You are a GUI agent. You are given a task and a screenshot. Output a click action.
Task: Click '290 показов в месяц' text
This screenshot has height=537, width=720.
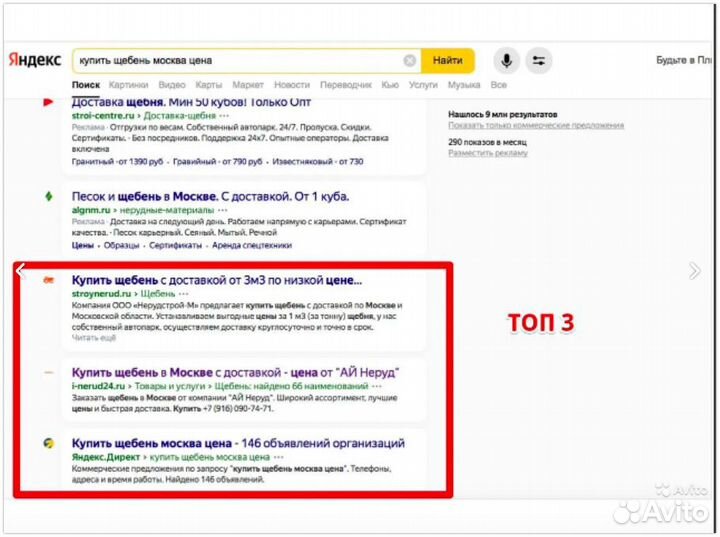click(487, 142)
